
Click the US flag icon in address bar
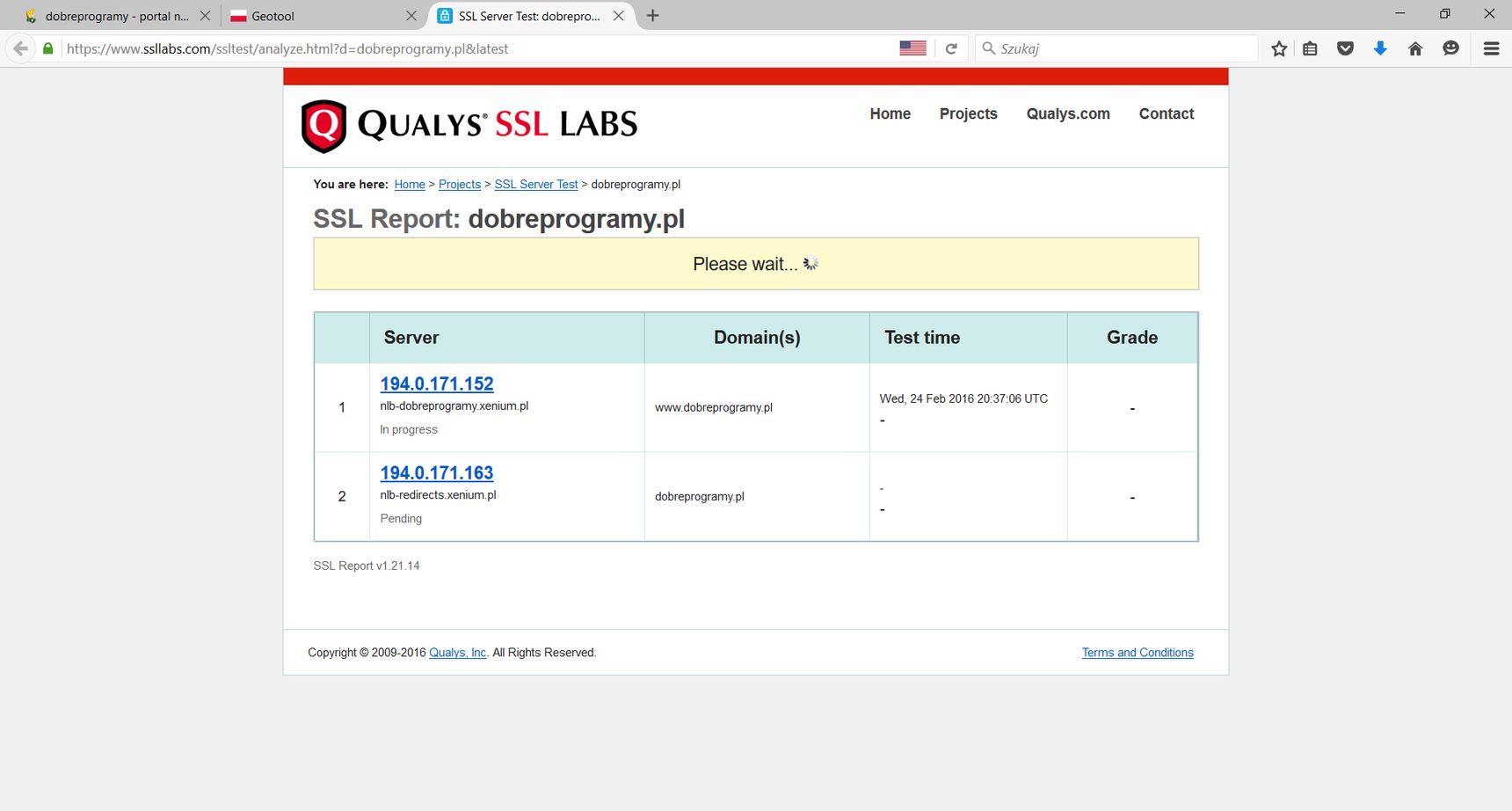point(912,48)
